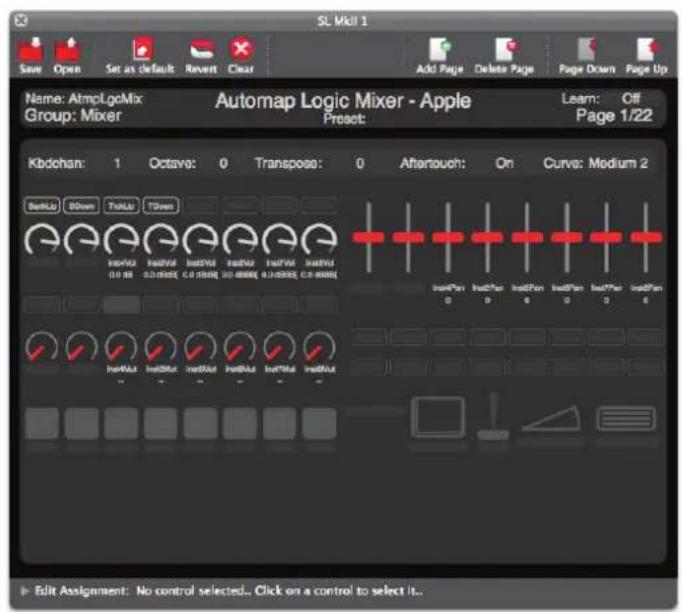The image size is (682, 612).
Task: Select the fourth red-checked encoder in the lower row
Action: (x=160, y=348)
